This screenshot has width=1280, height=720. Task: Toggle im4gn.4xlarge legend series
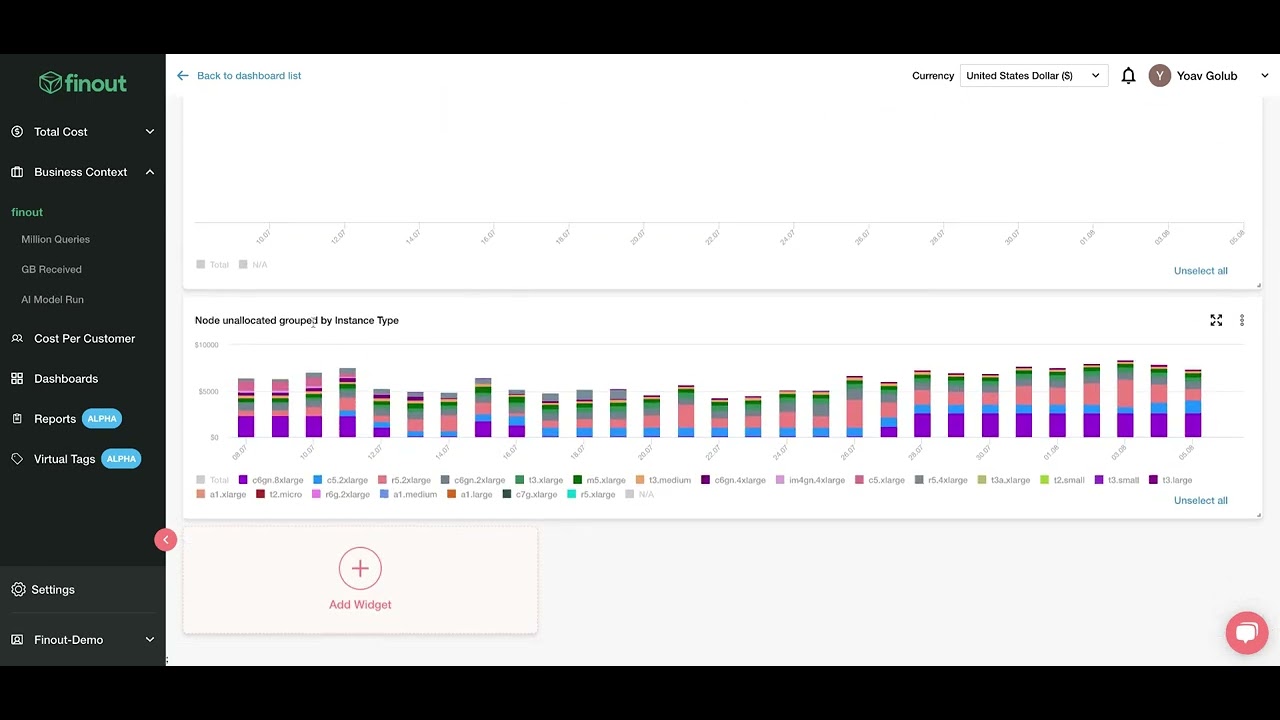click(x=810, y=480)
